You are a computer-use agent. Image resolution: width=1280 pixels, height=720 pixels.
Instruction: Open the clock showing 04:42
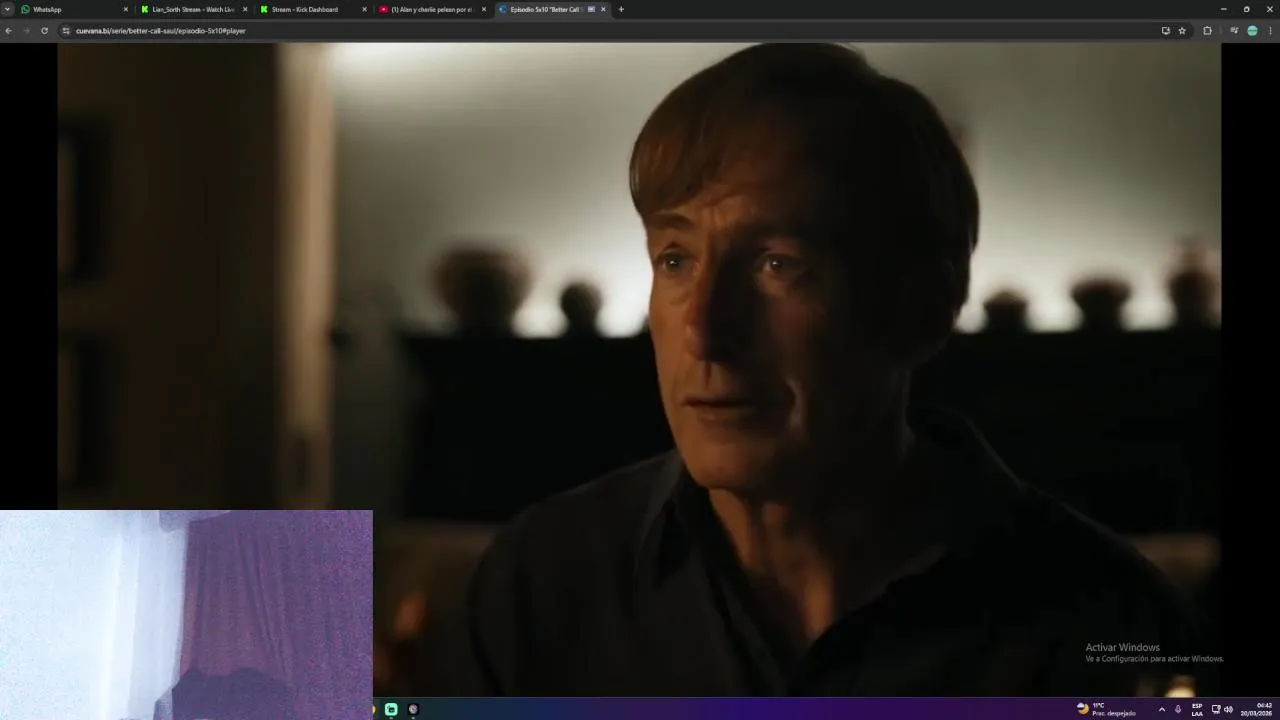point(1256,709)
